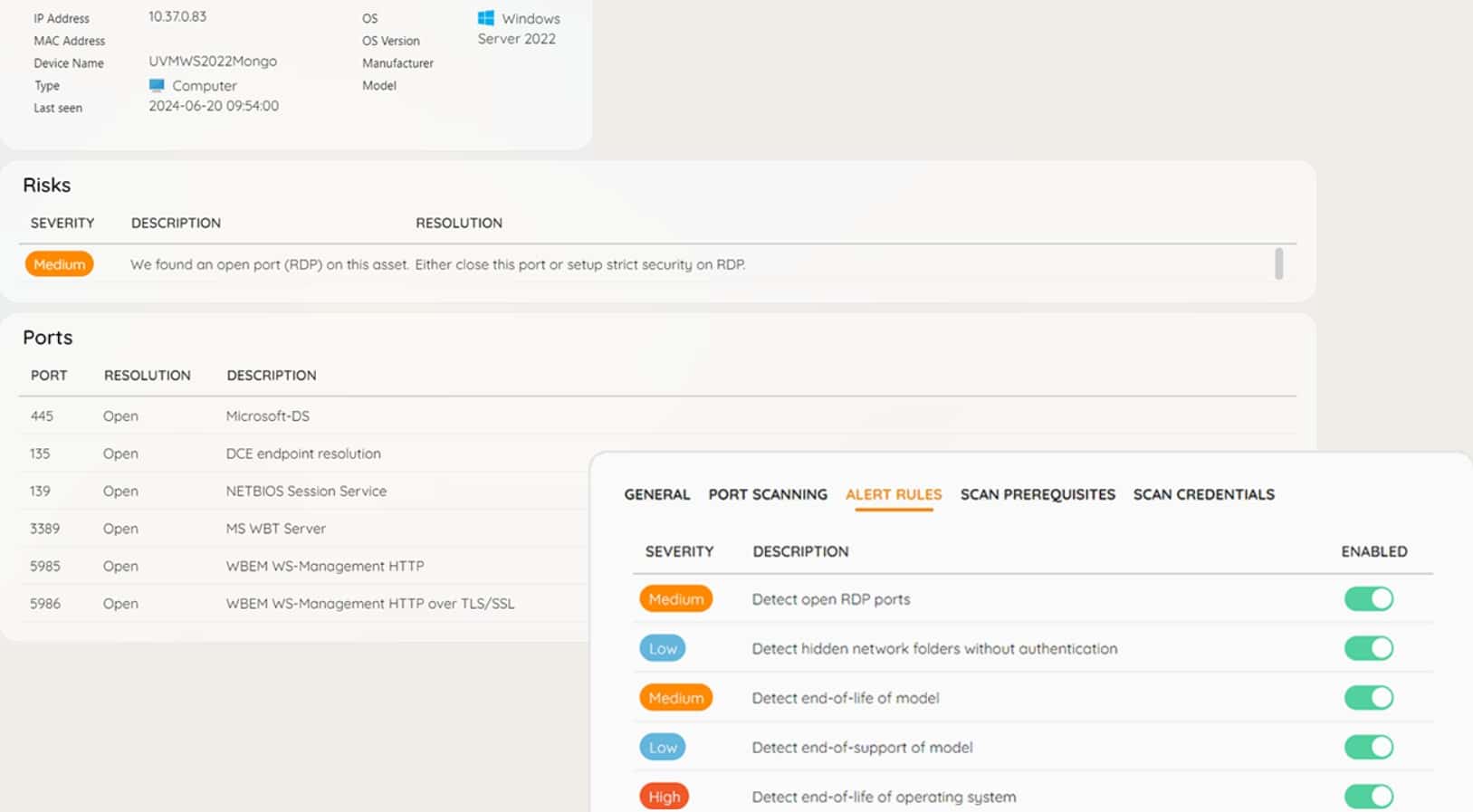1473x812 pixels.
Task: Click PORT column header
Action: 49,375
